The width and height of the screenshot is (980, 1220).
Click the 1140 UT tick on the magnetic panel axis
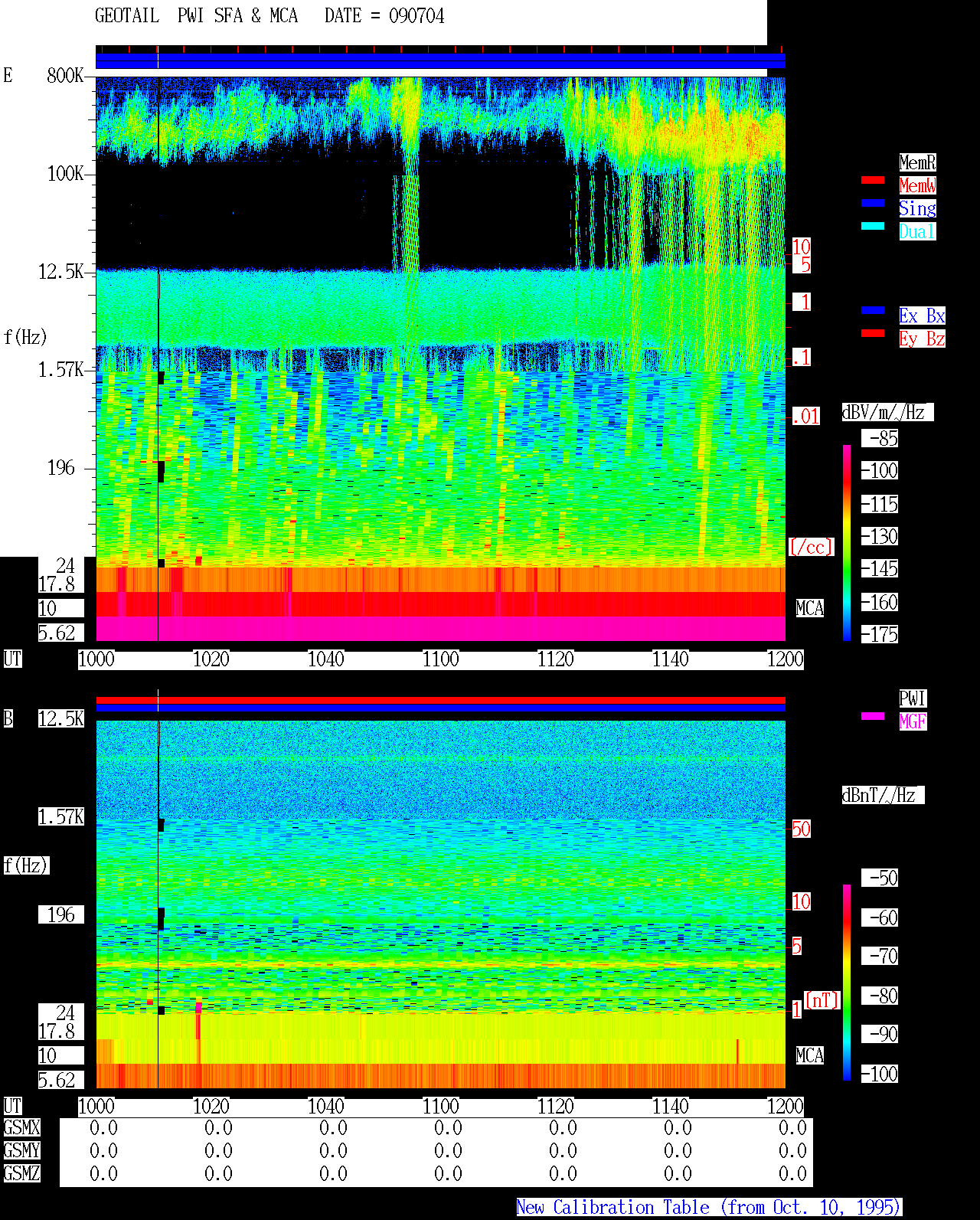[671, 1107]
